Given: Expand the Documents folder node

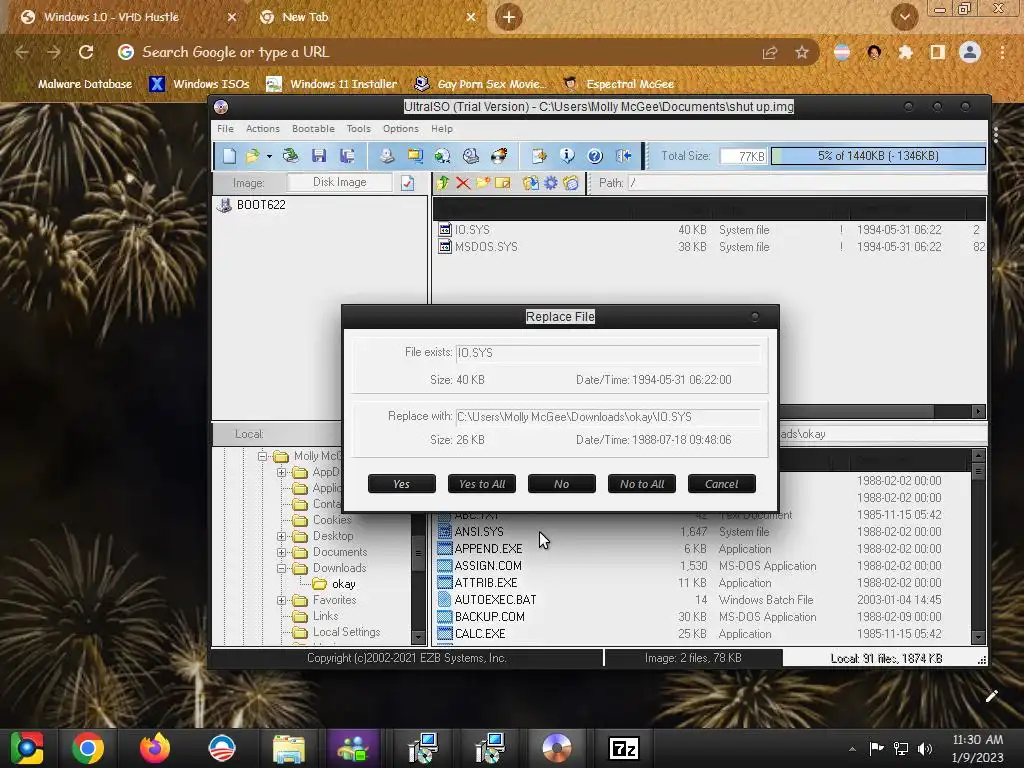Looking at the screenshot, I should [281, 552].
